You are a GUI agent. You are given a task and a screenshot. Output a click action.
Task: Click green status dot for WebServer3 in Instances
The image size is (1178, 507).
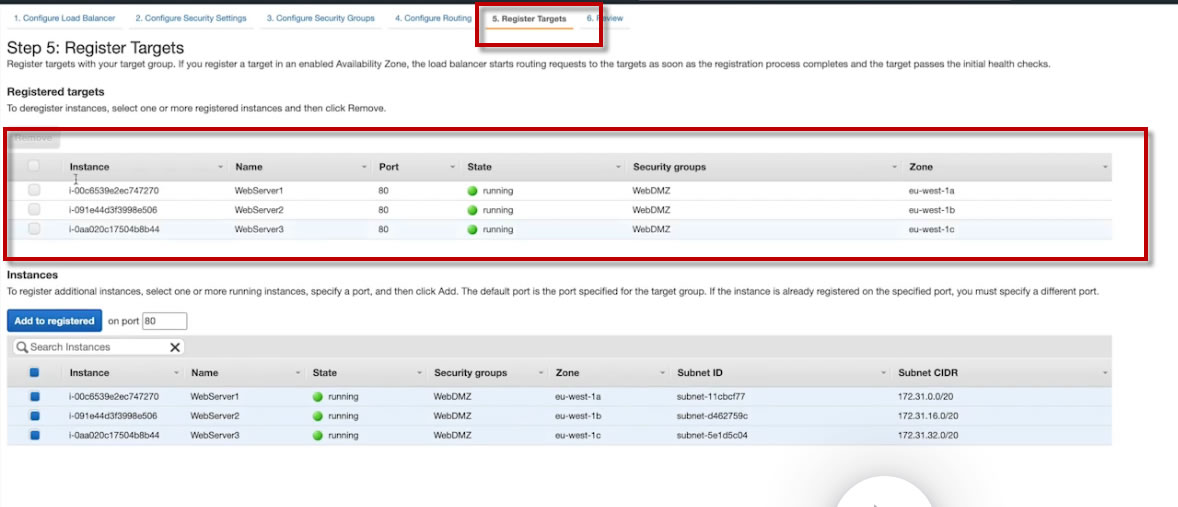pyautogui.click(x=318, y=435)
